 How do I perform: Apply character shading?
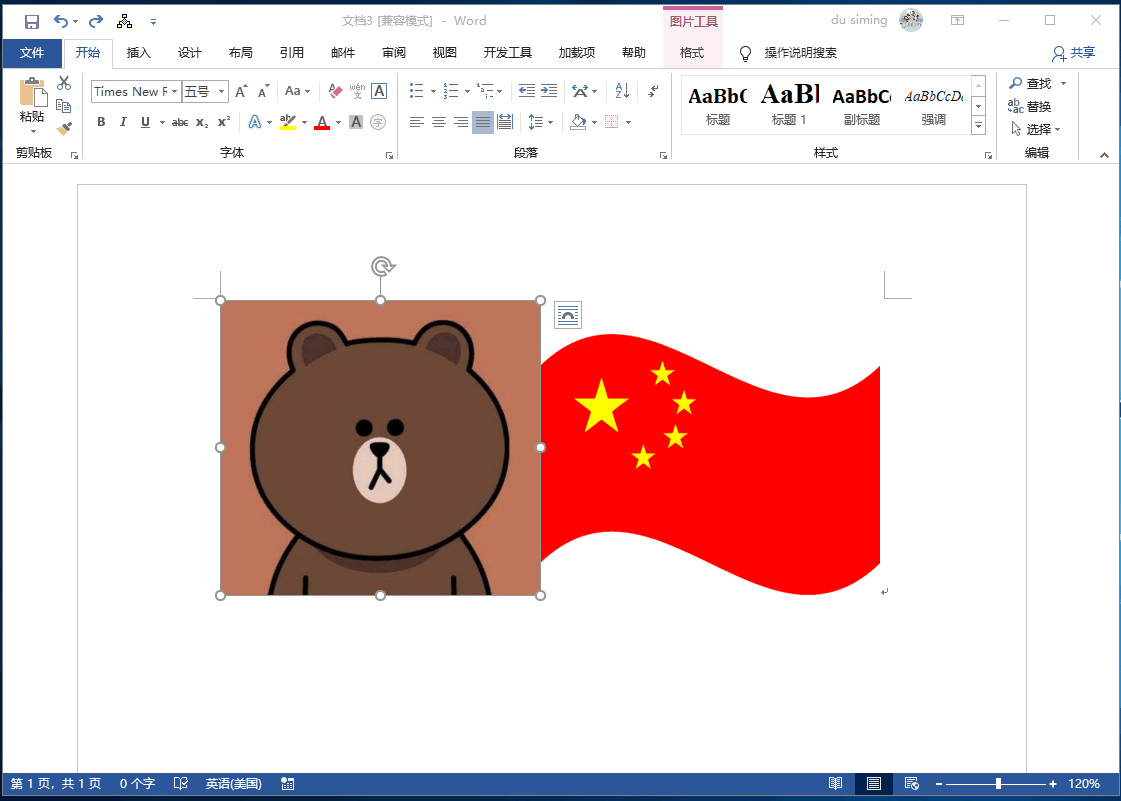(x=356, y=122)
